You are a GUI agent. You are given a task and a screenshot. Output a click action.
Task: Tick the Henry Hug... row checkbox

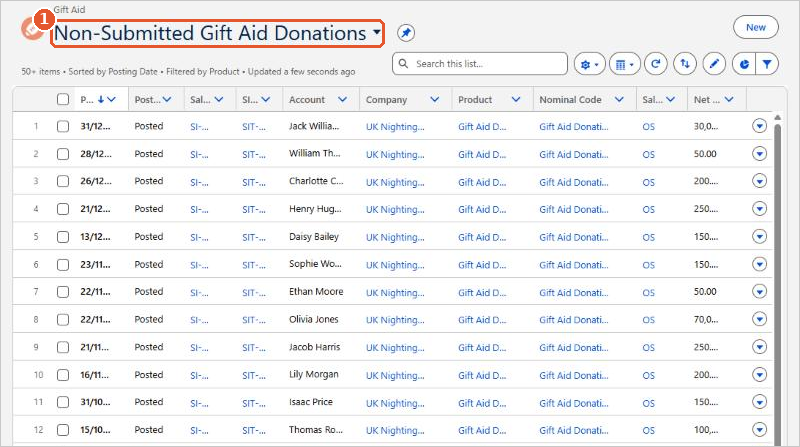tap(63, 209)
